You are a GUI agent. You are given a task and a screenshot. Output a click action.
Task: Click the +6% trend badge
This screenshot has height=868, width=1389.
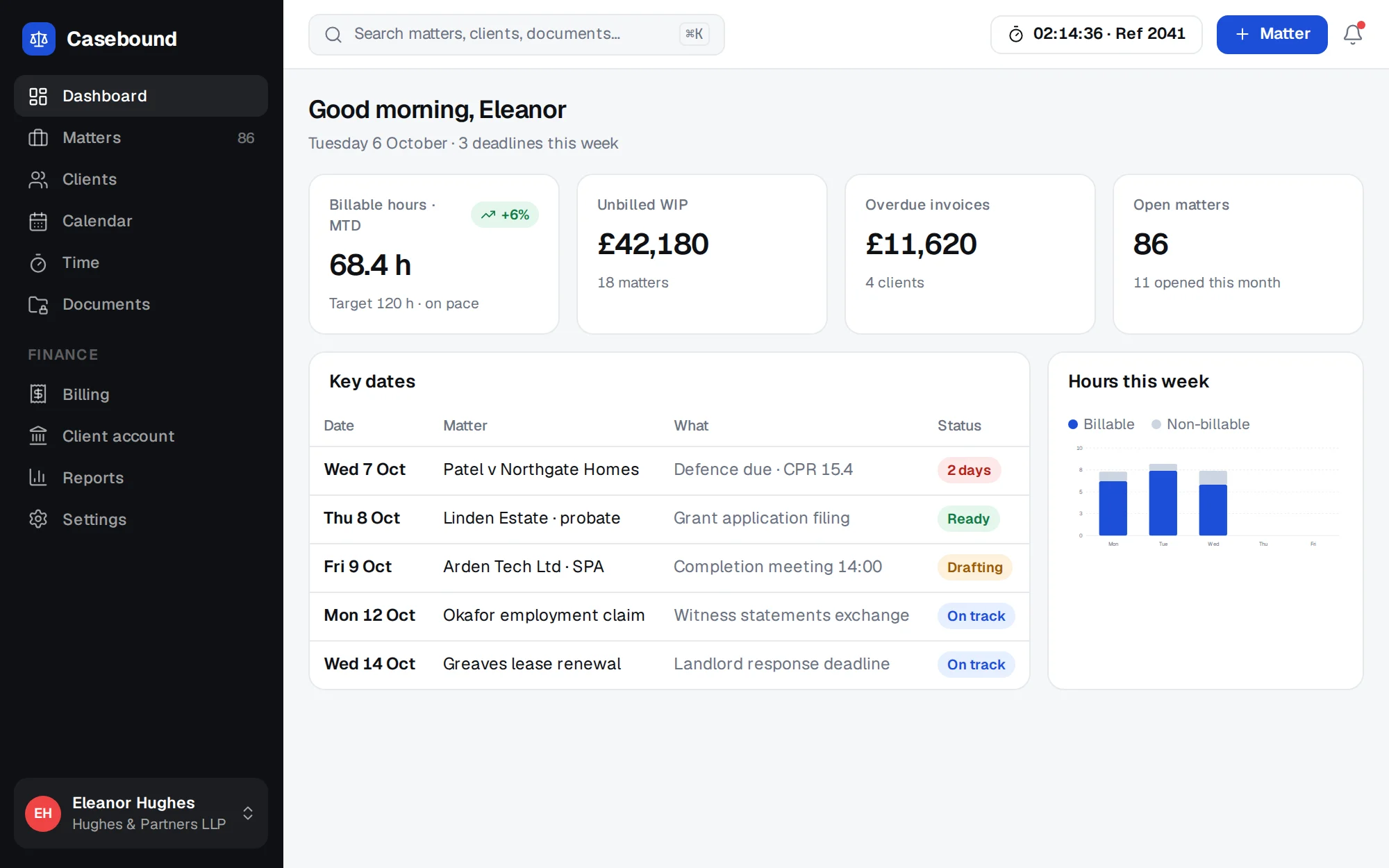[x=505, y=215]
